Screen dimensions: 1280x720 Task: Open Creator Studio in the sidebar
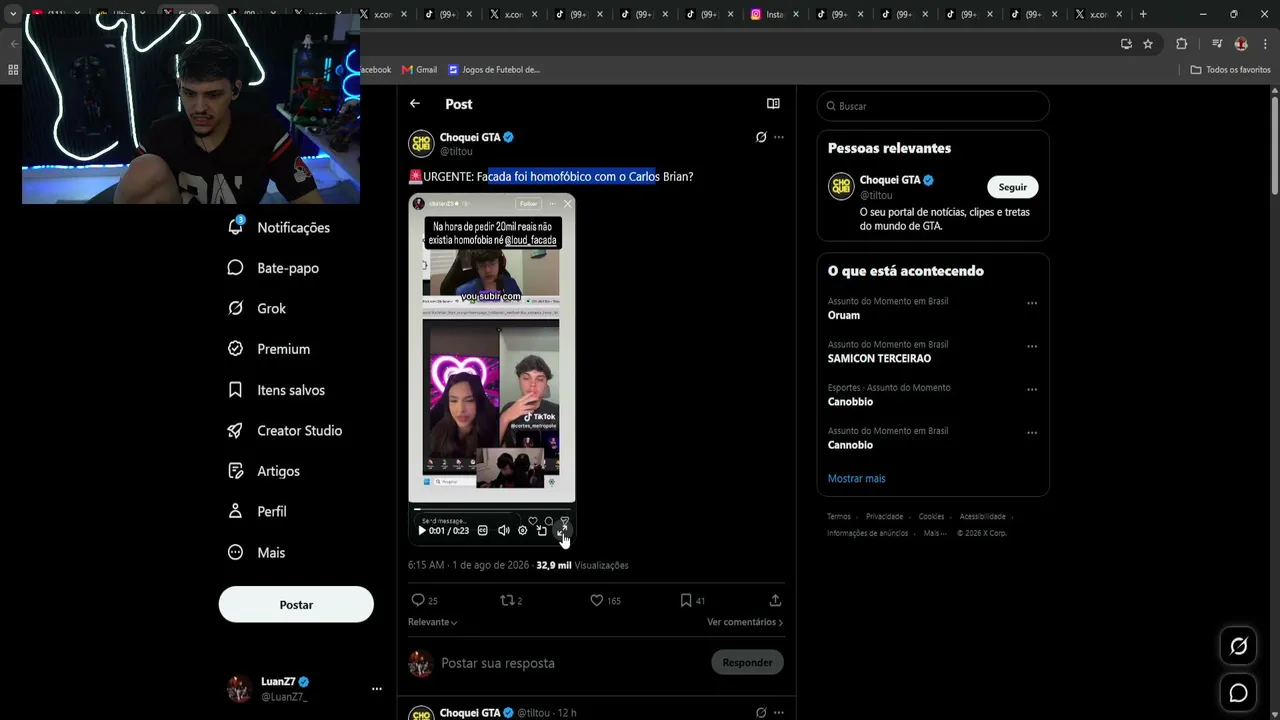(285, 430)
